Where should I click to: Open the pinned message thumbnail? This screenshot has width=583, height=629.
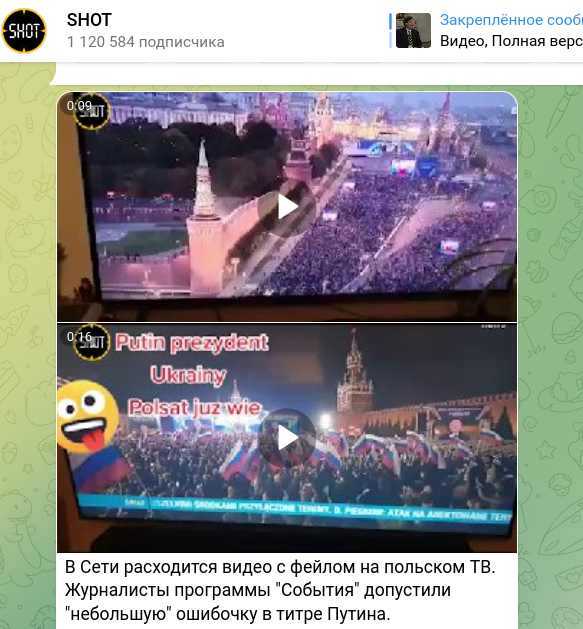413,30
